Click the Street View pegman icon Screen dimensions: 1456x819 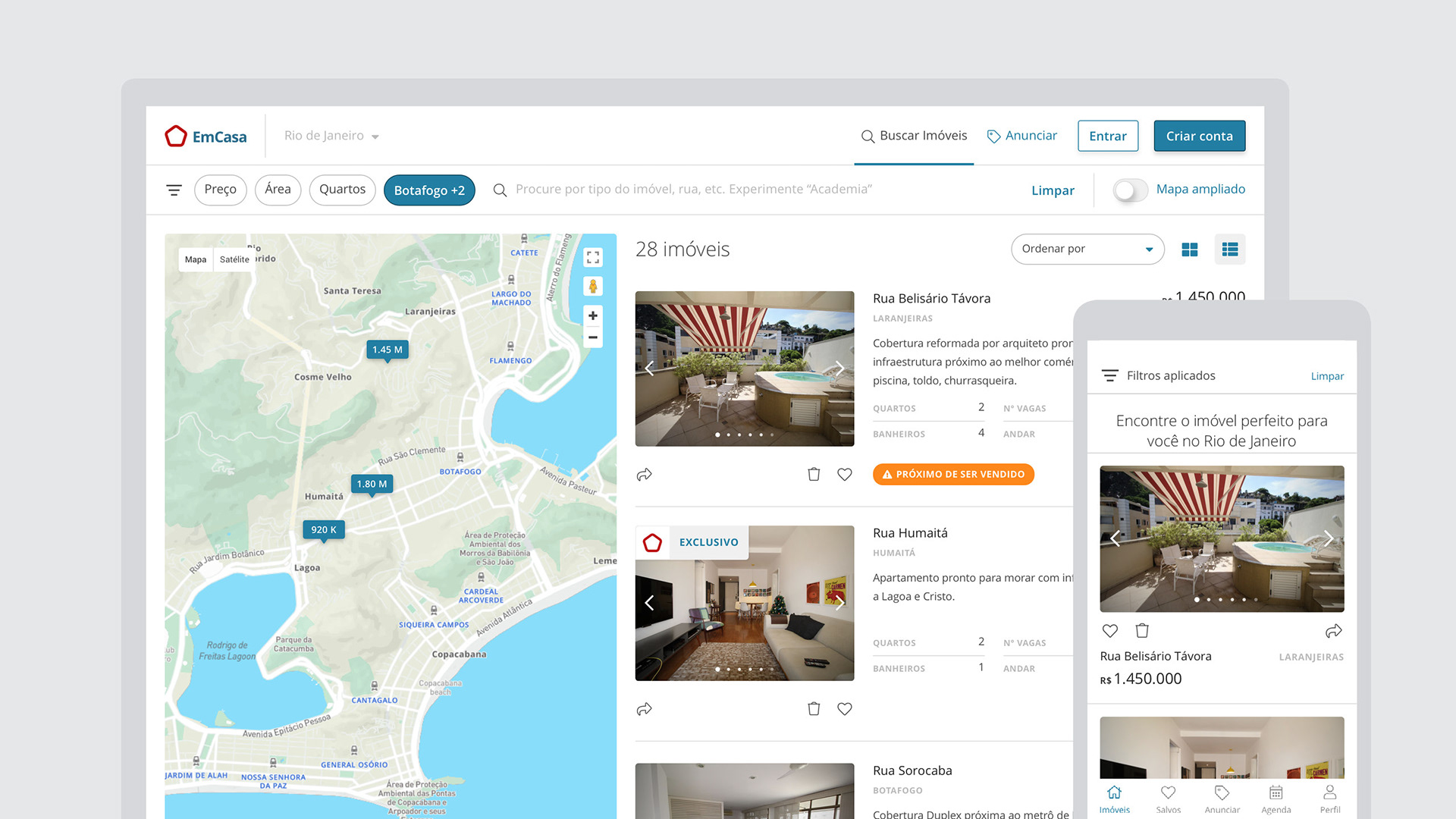coord(593,287)
